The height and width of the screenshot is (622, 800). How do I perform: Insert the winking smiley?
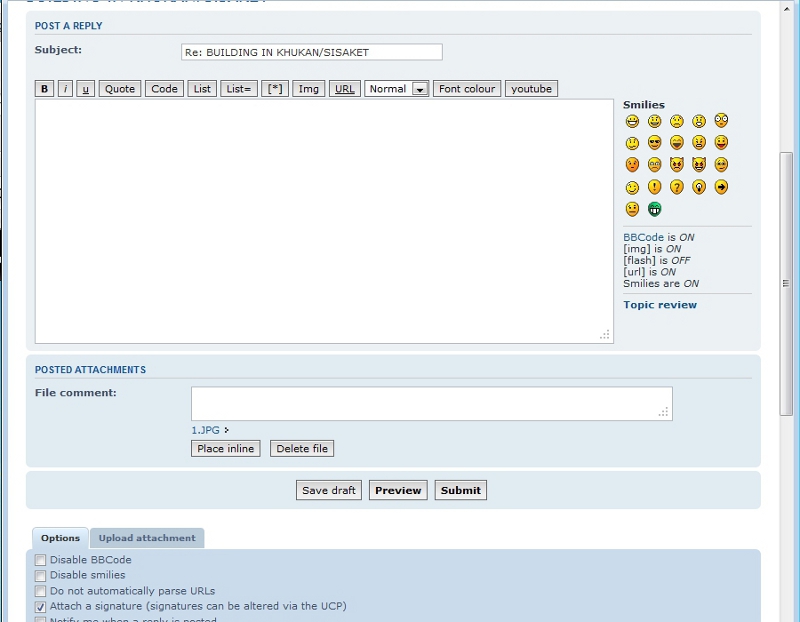click(x=632, y=187)
